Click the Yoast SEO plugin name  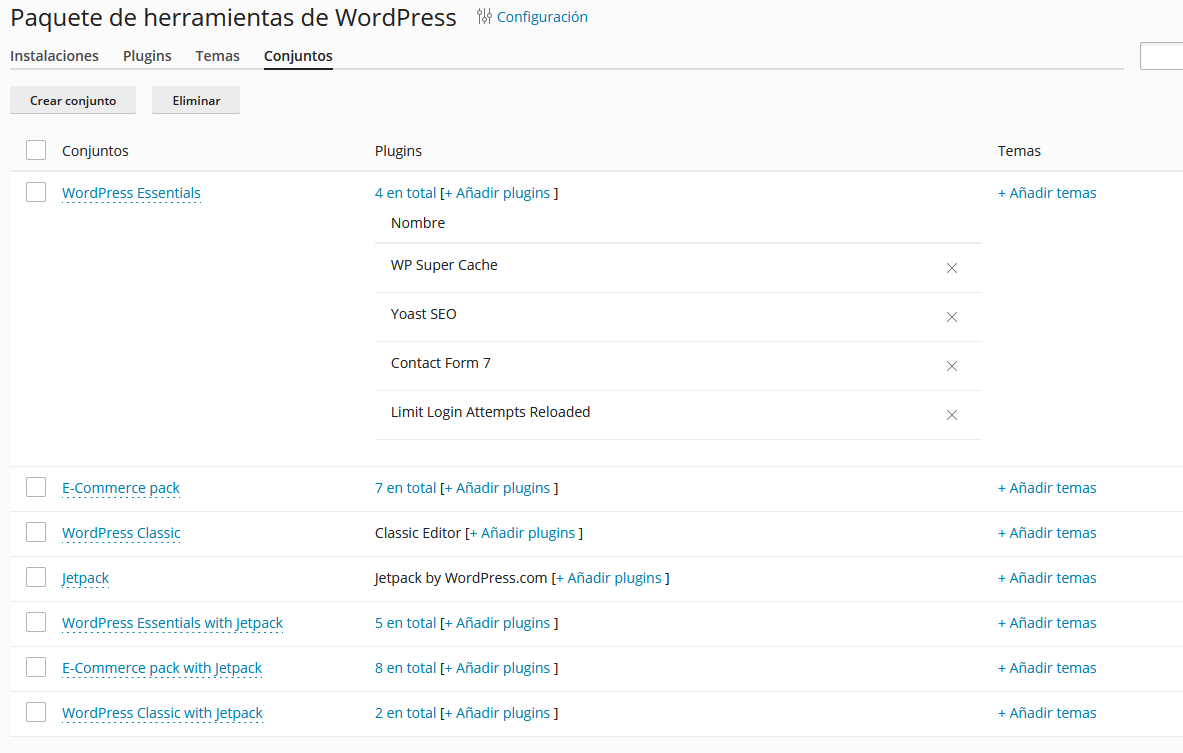[x=423, y=314]
